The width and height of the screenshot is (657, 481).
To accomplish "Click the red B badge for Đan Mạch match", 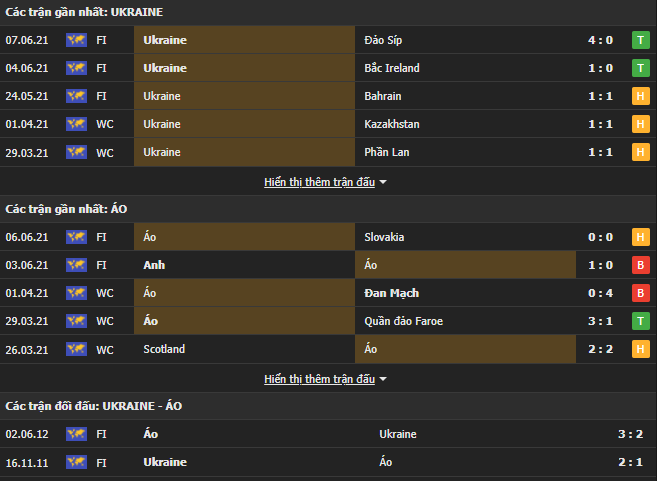I will tap(640, 293).
